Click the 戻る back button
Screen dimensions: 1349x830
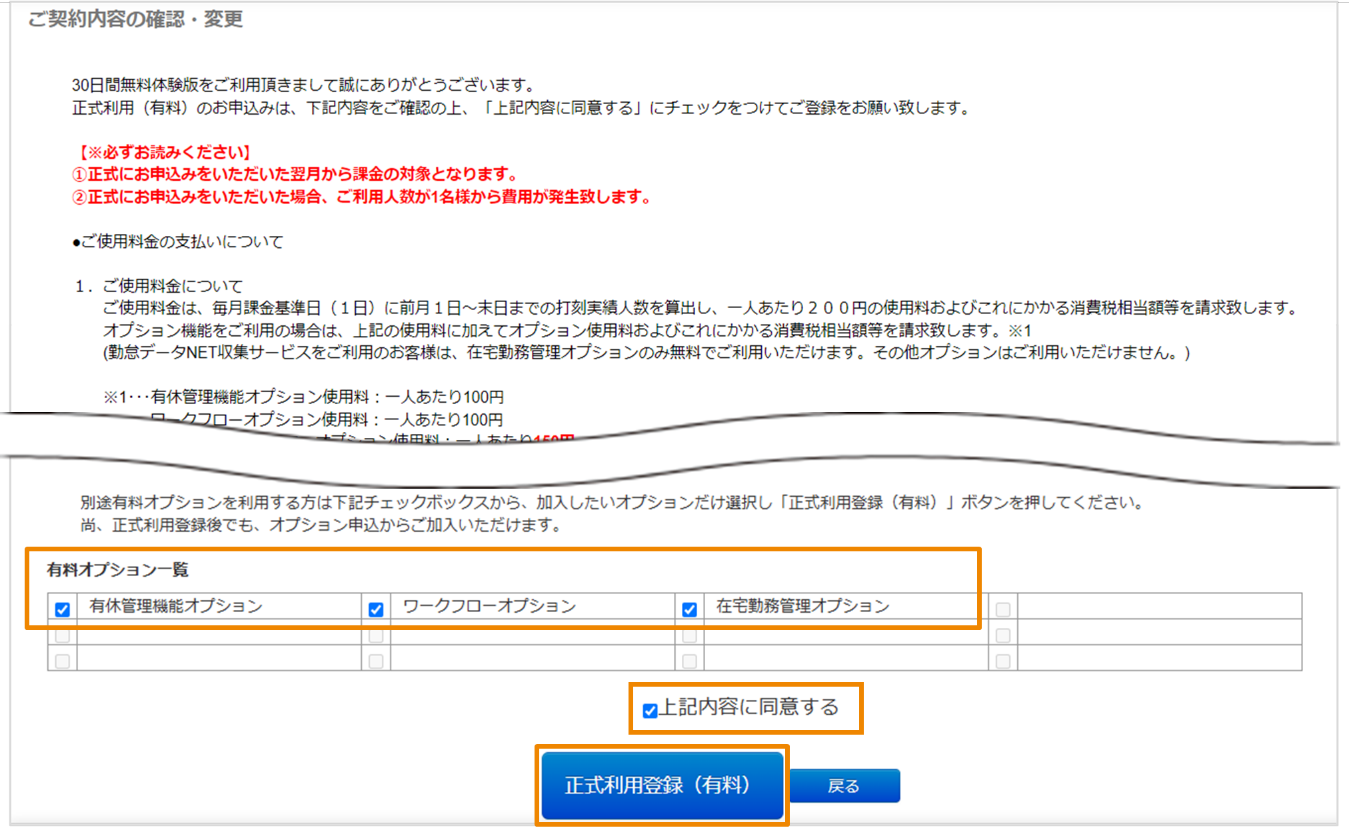click(845, 786)
